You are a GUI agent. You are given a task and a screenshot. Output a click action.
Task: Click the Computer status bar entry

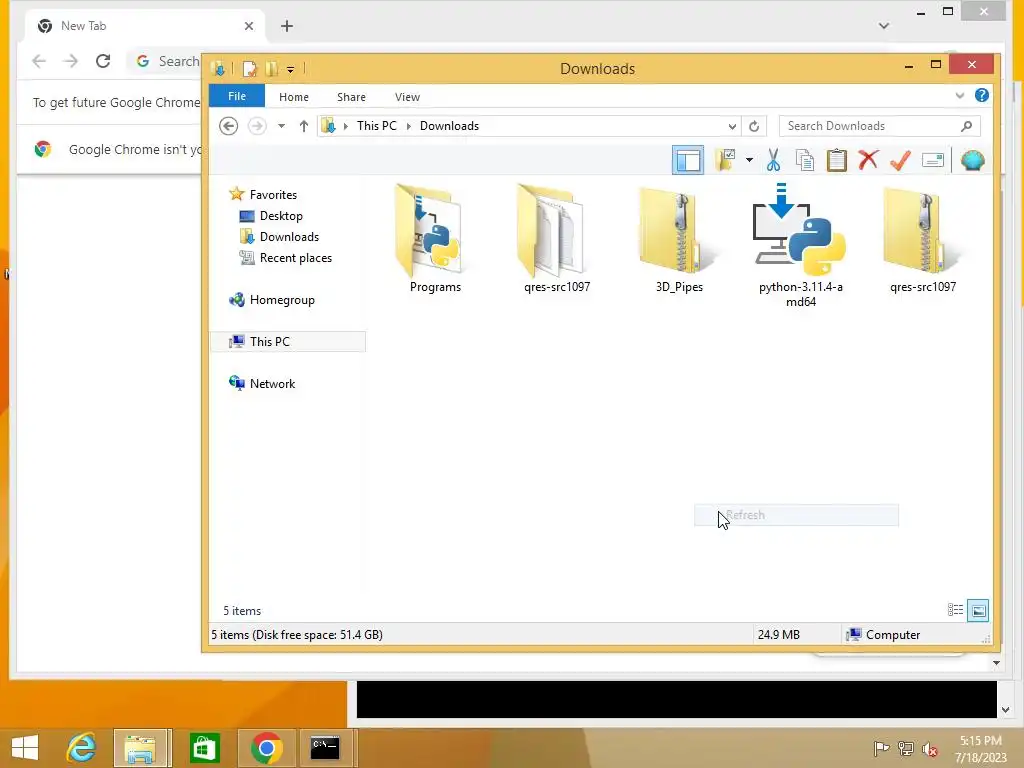click(x=883, y=635)
